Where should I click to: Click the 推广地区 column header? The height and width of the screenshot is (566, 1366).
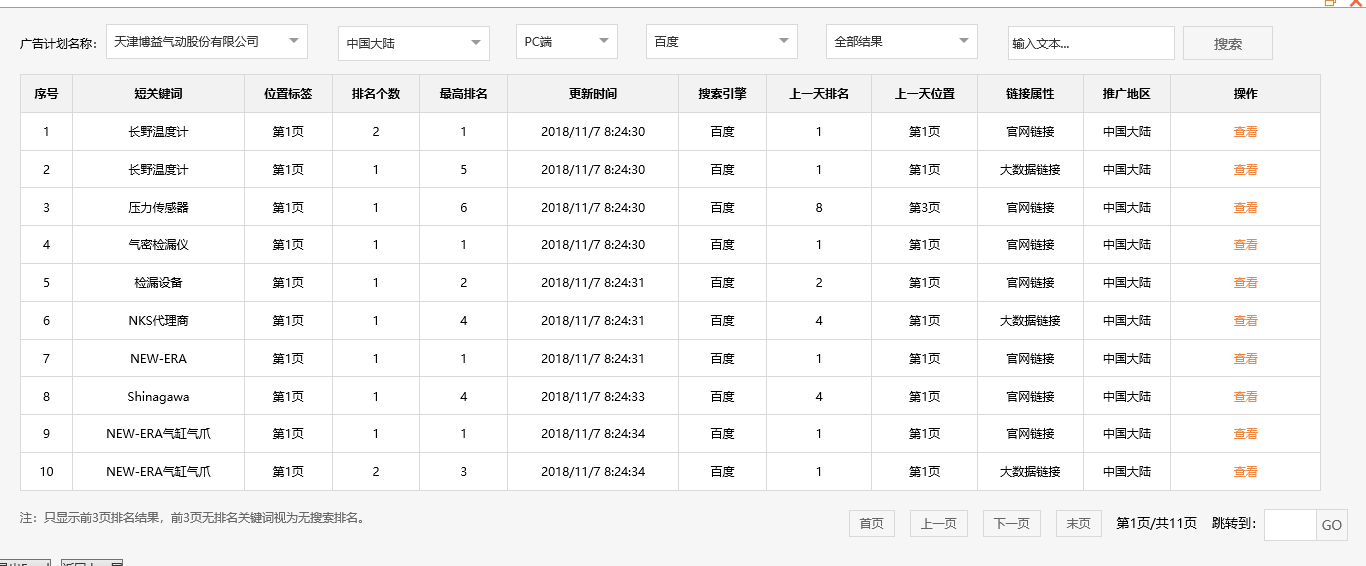tap(1127, 94)
